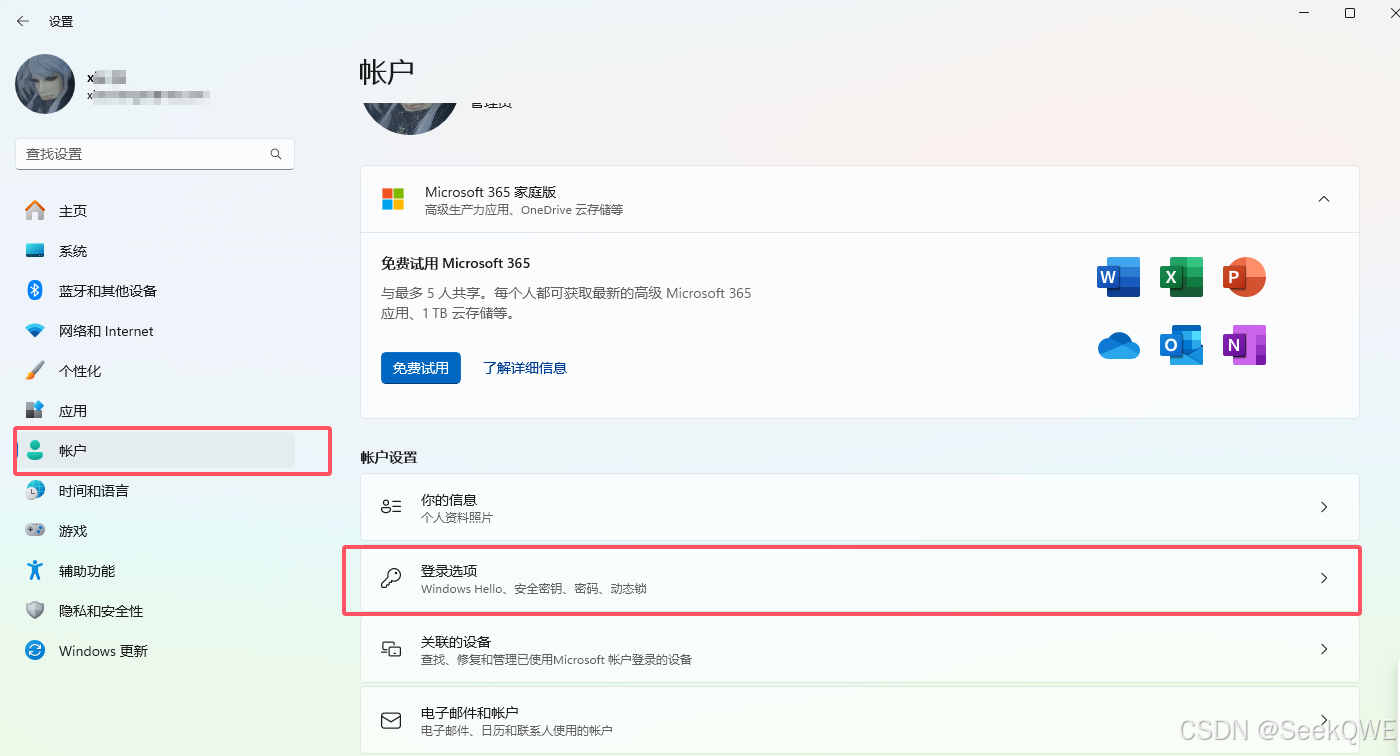Click the shield icon for 隐私和安全性
This screenshot has height=756, width=1400.
click(x=35, y=610)
